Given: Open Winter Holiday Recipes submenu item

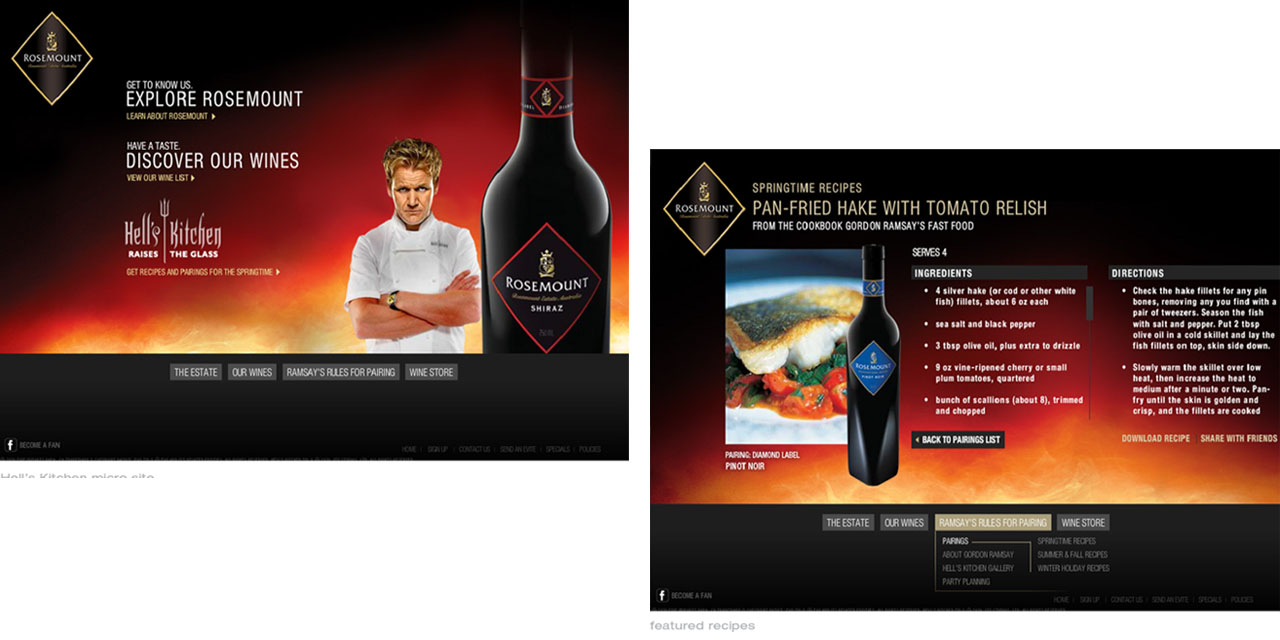Looking at the screenshot, I should 1073,568.
